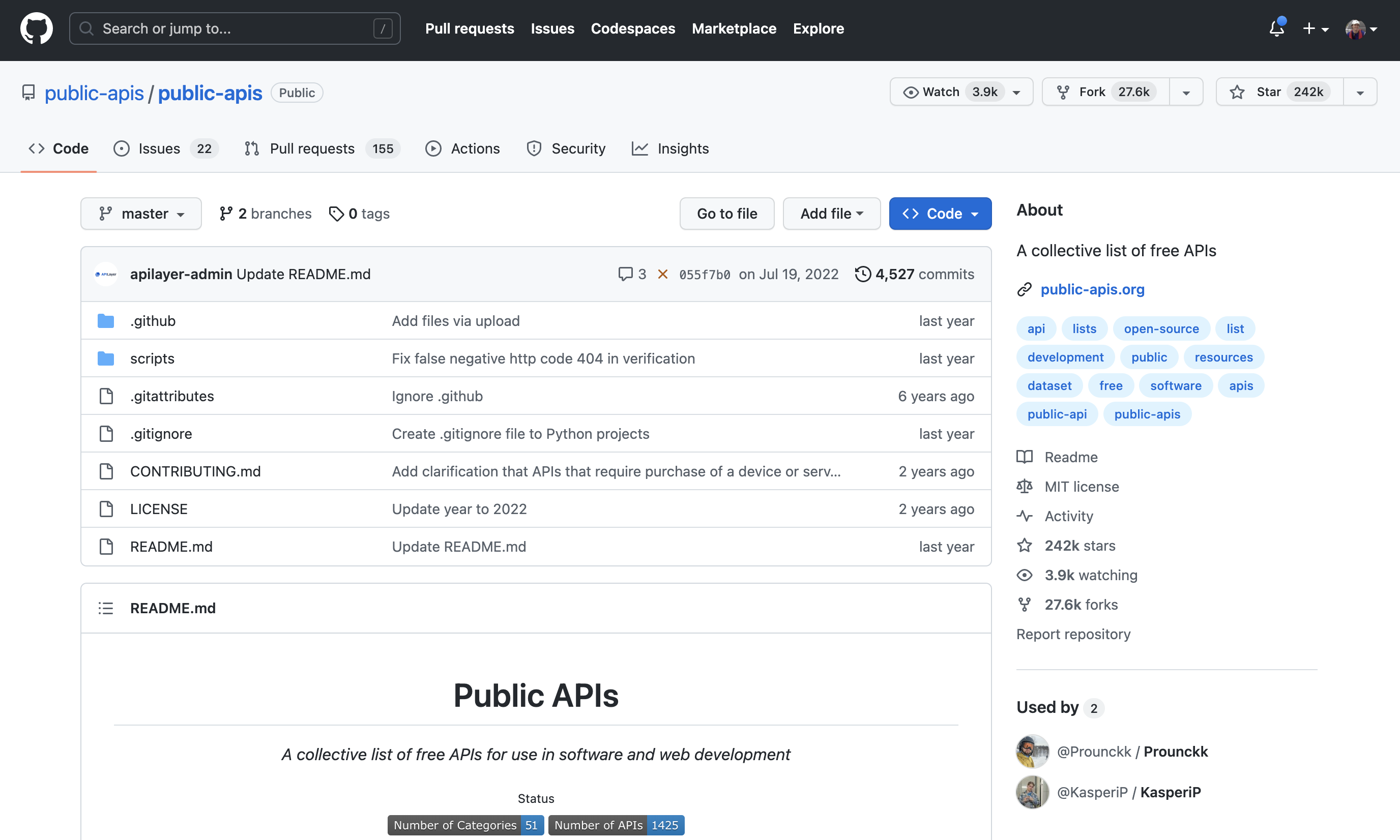Click the resources topic tag
The height and width of the screenshot is (840, 1400).
pos(1223,357)
